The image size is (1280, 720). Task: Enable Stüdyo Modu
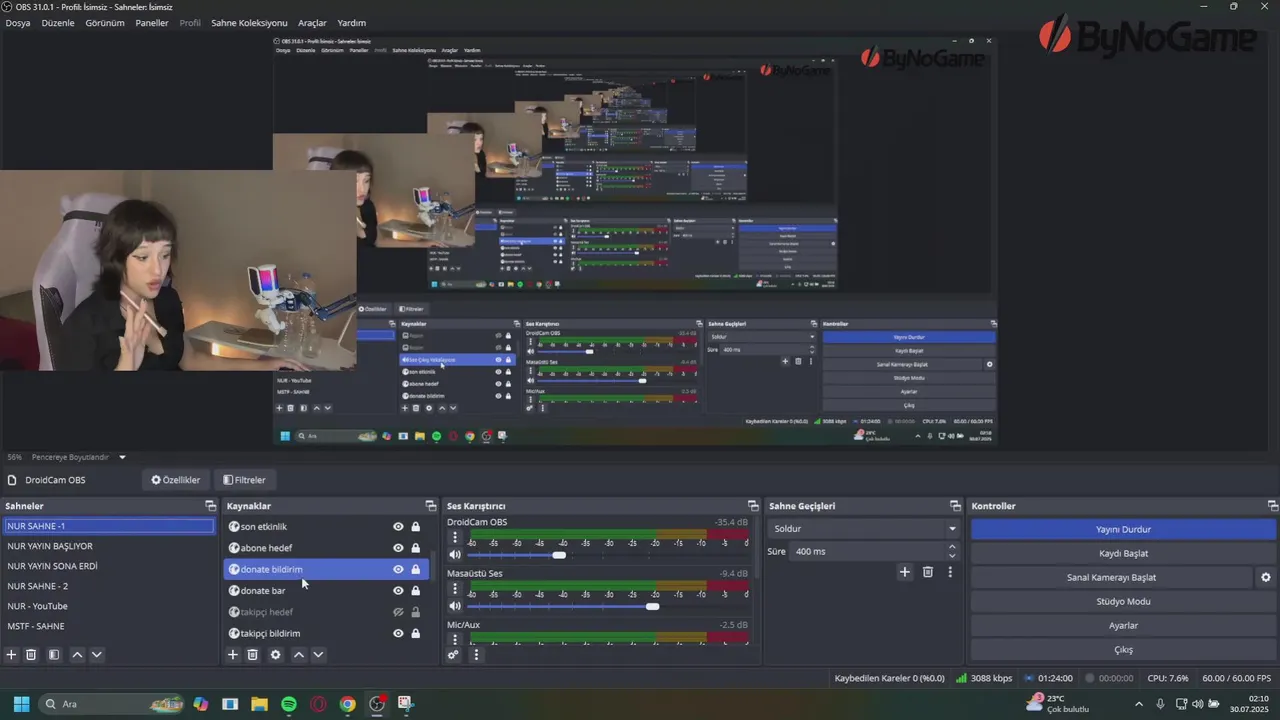(x=1123, y=601)
